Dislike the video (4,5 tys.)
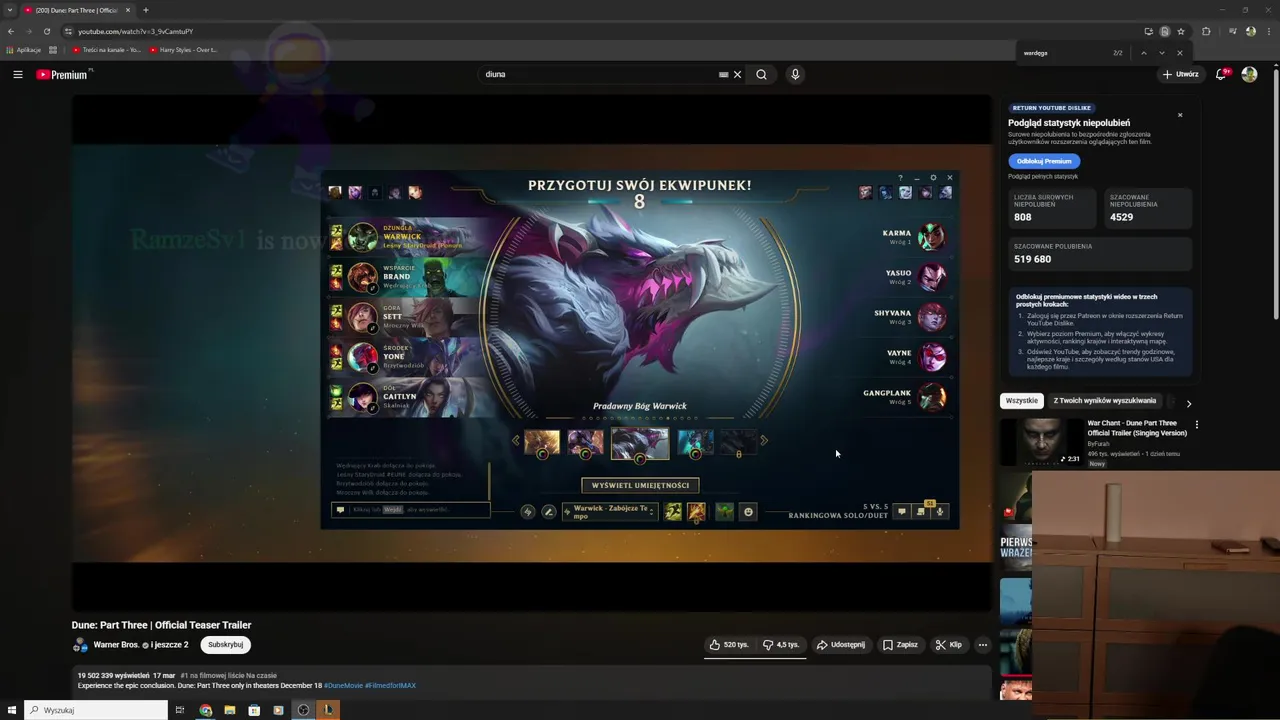The width and height of the screenshot is (1280, 720). click(781, 645)
